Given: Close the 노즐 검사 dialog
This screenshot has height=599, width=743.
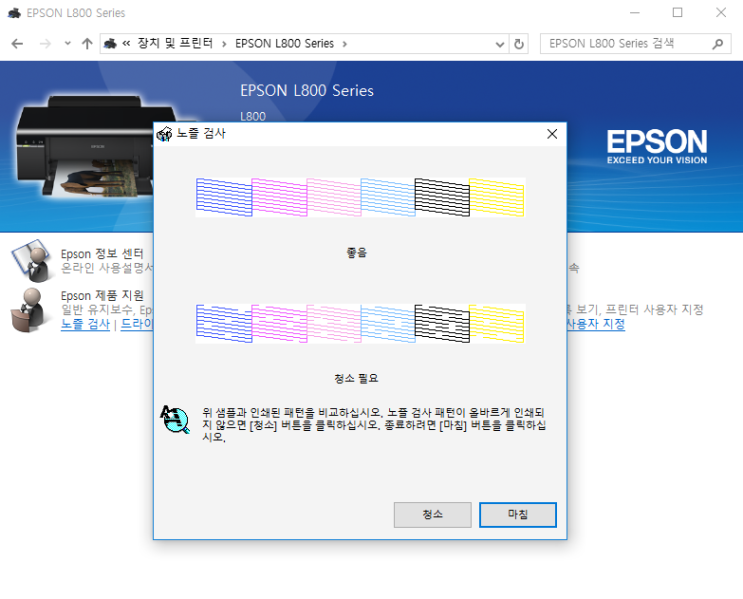Looking at the screenshot, I should click(552, 134).
